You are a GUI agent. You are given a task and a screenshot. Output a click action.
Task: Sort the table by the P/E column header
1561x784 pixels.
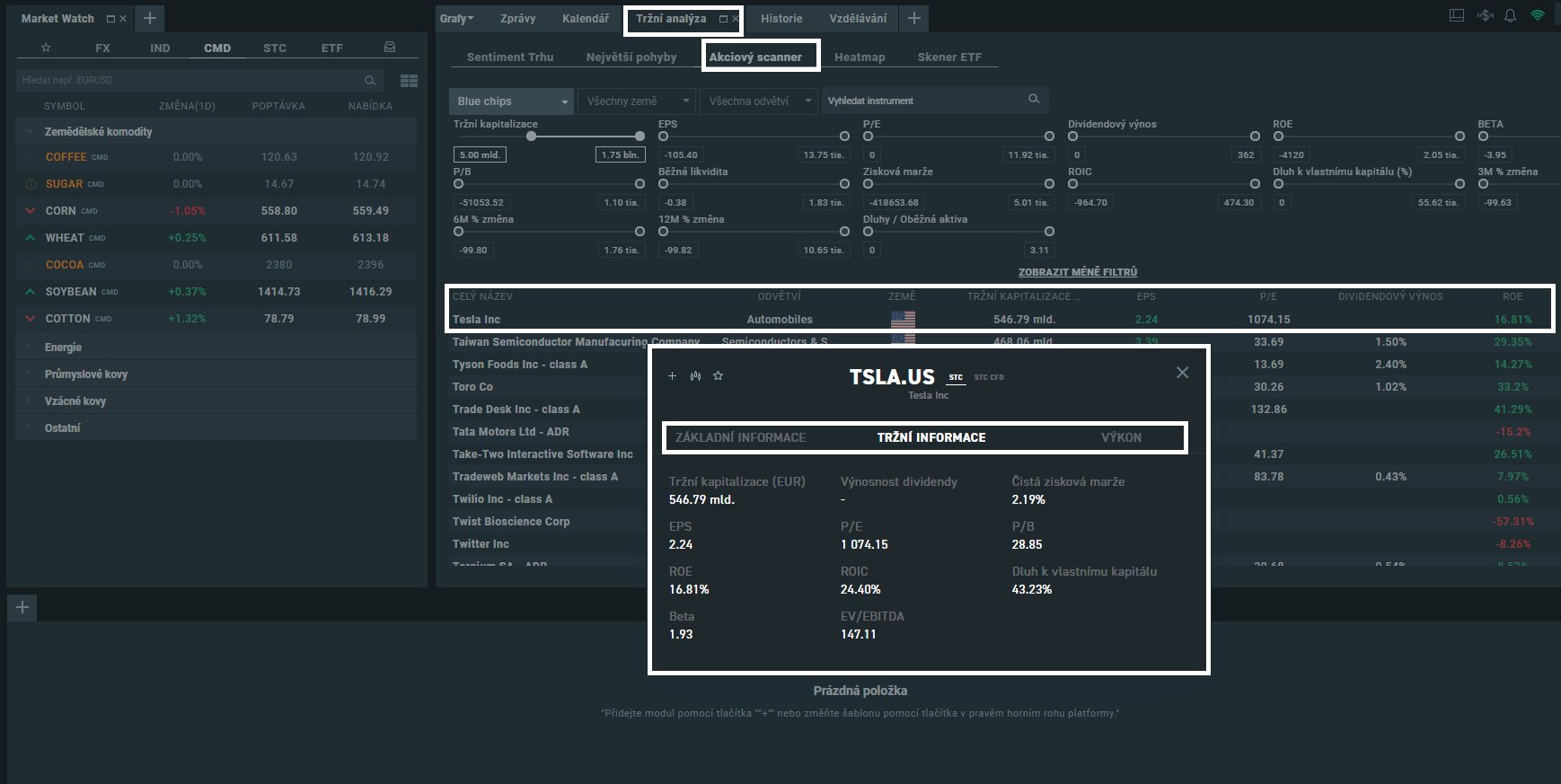(x=1267, y=296)
